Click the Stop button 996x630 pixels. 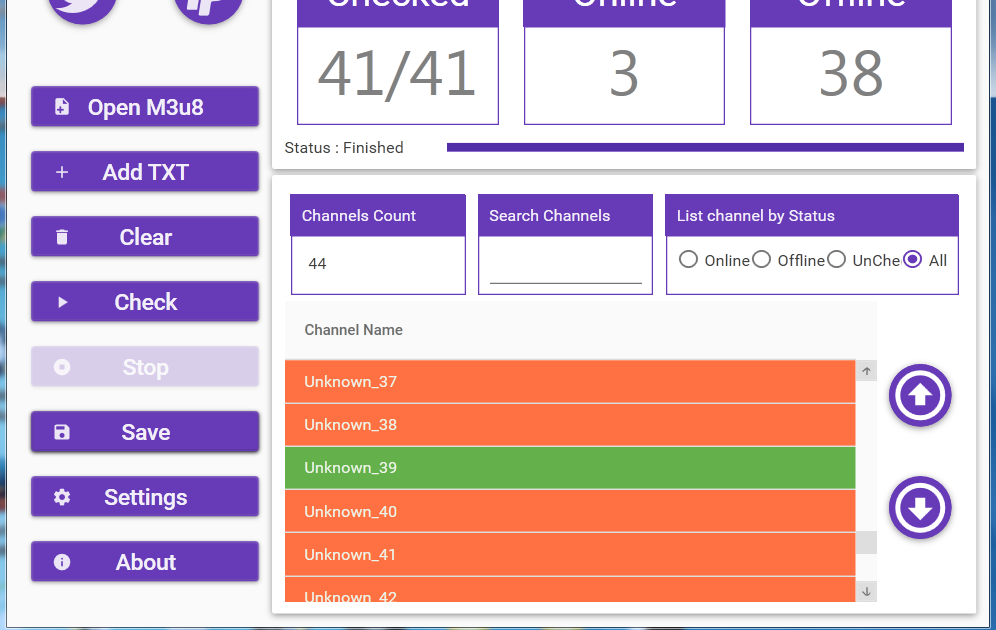click(x=144, y=366)
